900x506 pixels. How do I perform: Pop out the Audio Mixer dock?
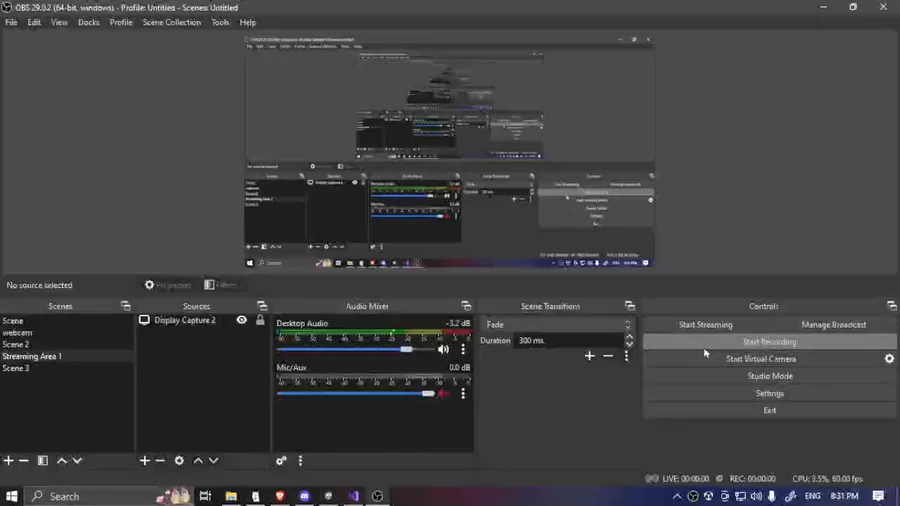tap(466, 306)
